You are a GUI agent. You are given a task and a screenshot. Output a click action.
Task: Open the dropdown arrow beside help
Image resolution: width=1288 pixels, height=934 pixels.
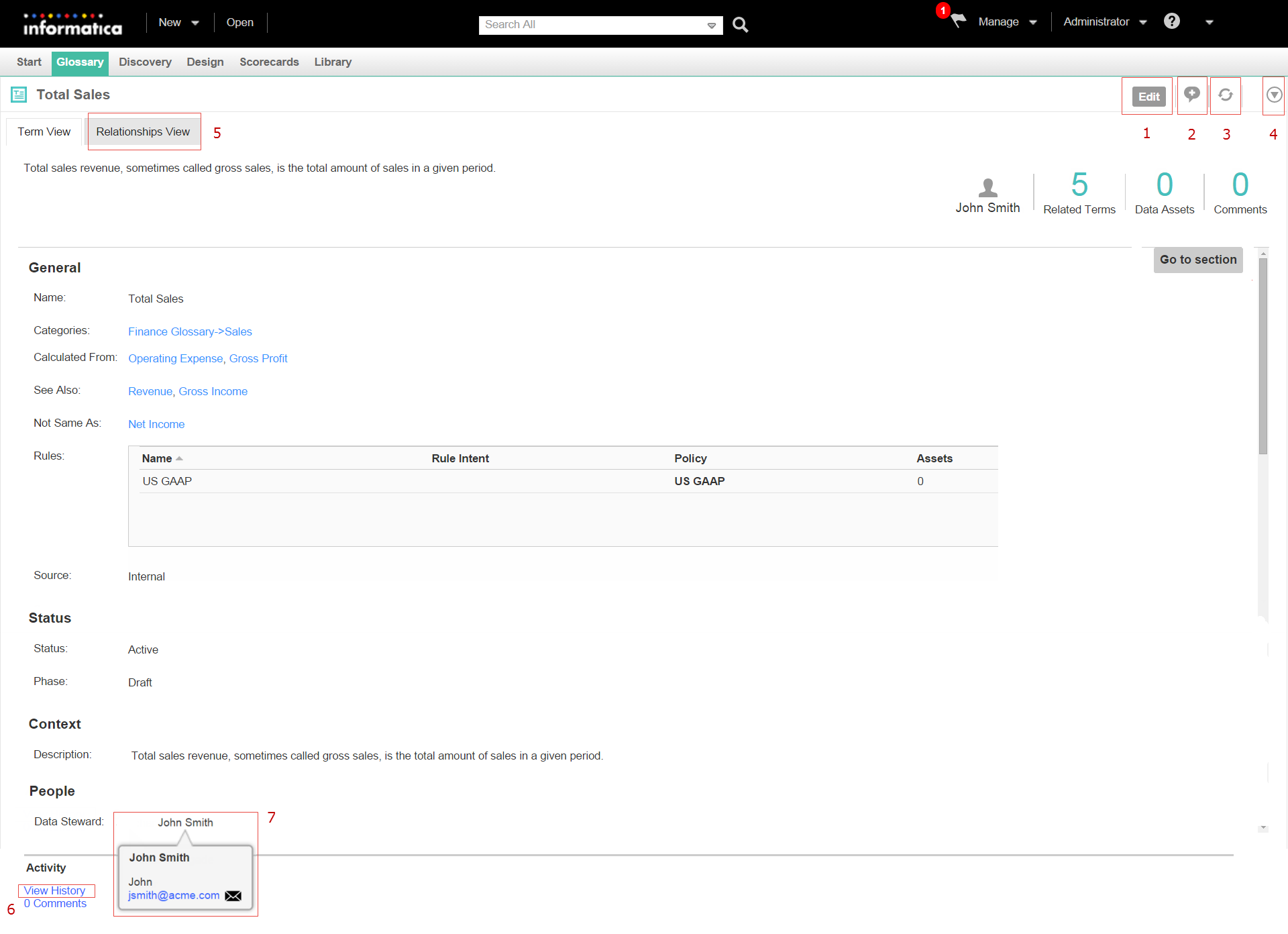click(1210, 22)
